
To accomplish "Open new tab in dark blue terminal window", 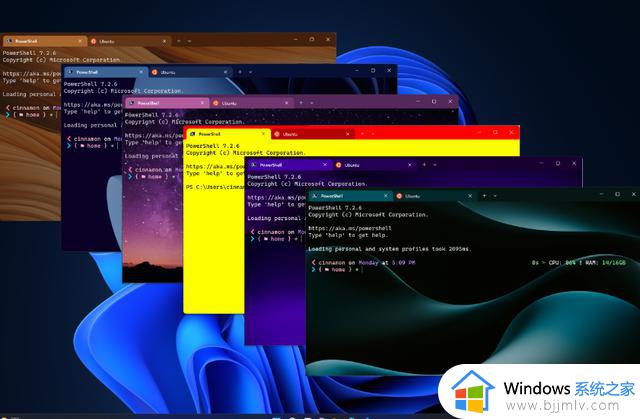I will [x=240, y=72].
